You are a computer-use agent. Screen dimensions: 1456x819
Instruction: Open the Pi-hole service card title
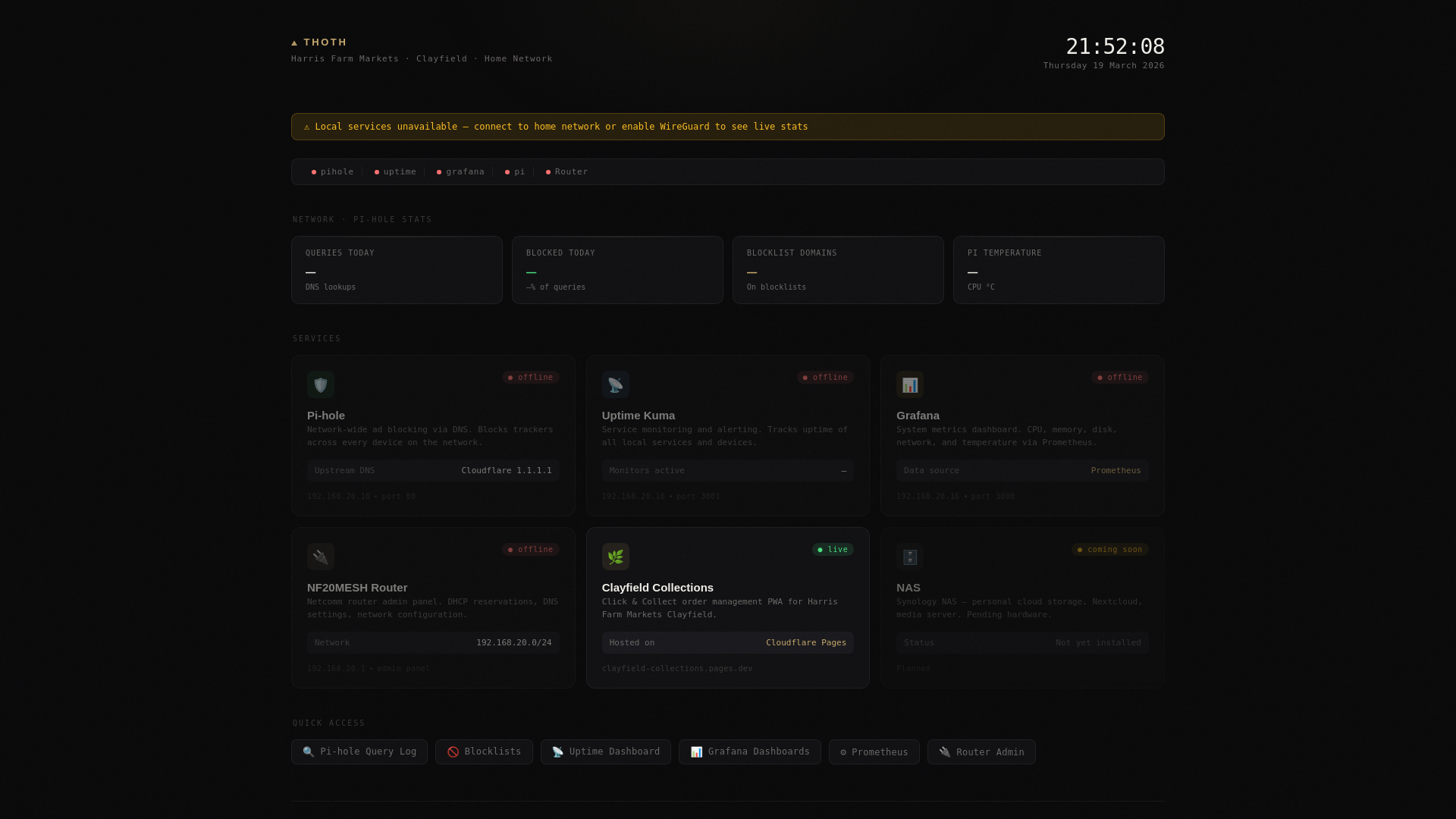tap(326, 416)
